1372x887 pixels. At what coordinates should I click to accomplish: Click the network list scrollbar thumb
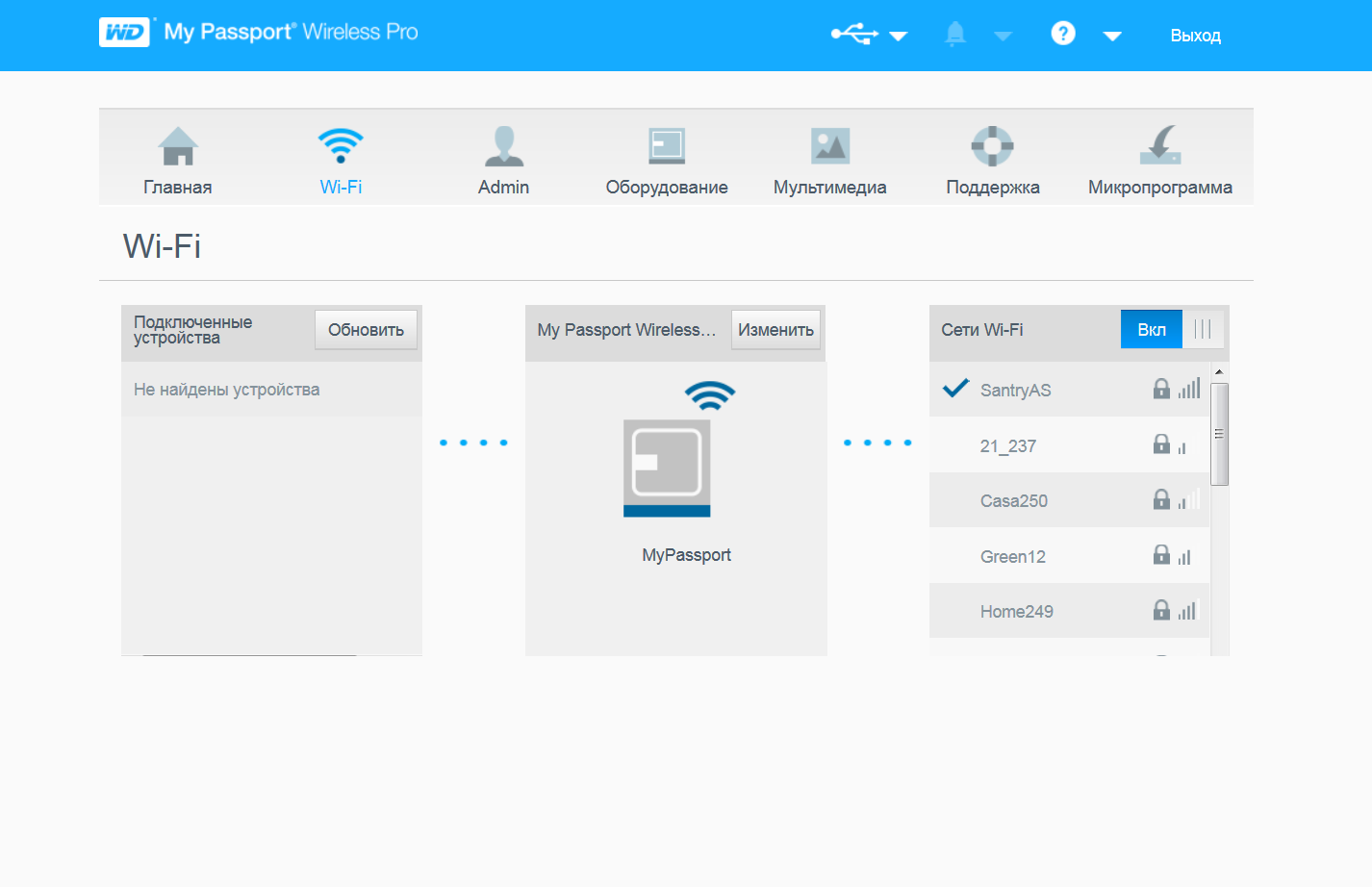point(1219,434)
